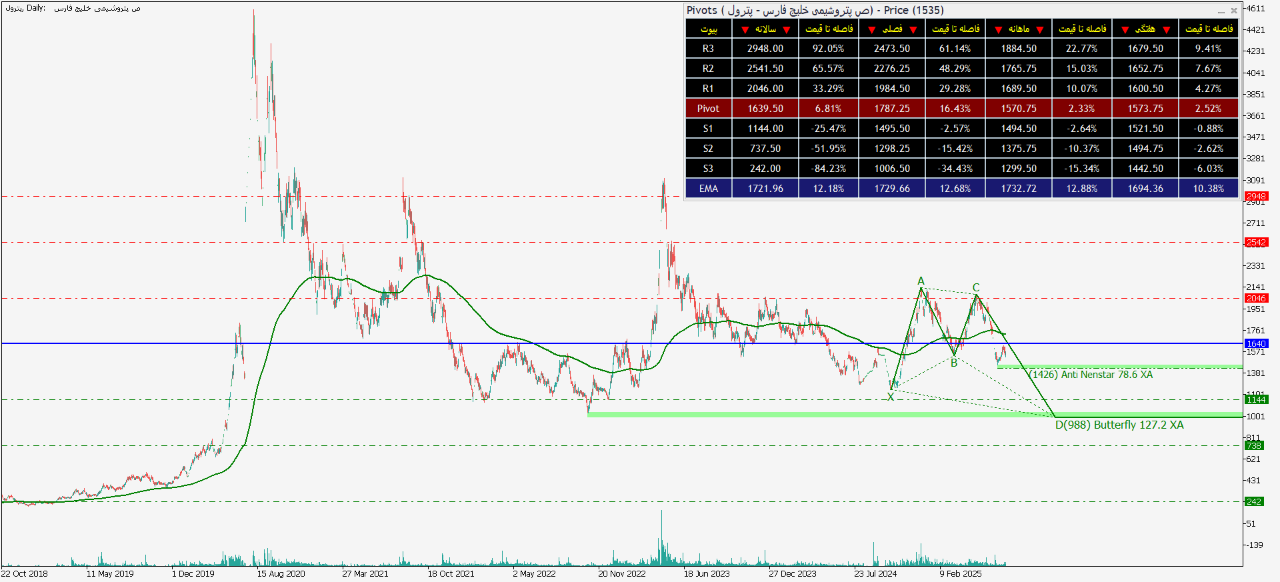Image resolution: width=1280 pixels, height=582 pixels.
Task: Click the Daily chart symbol title text
Action: pyautogui.click(x=70, y=8)
